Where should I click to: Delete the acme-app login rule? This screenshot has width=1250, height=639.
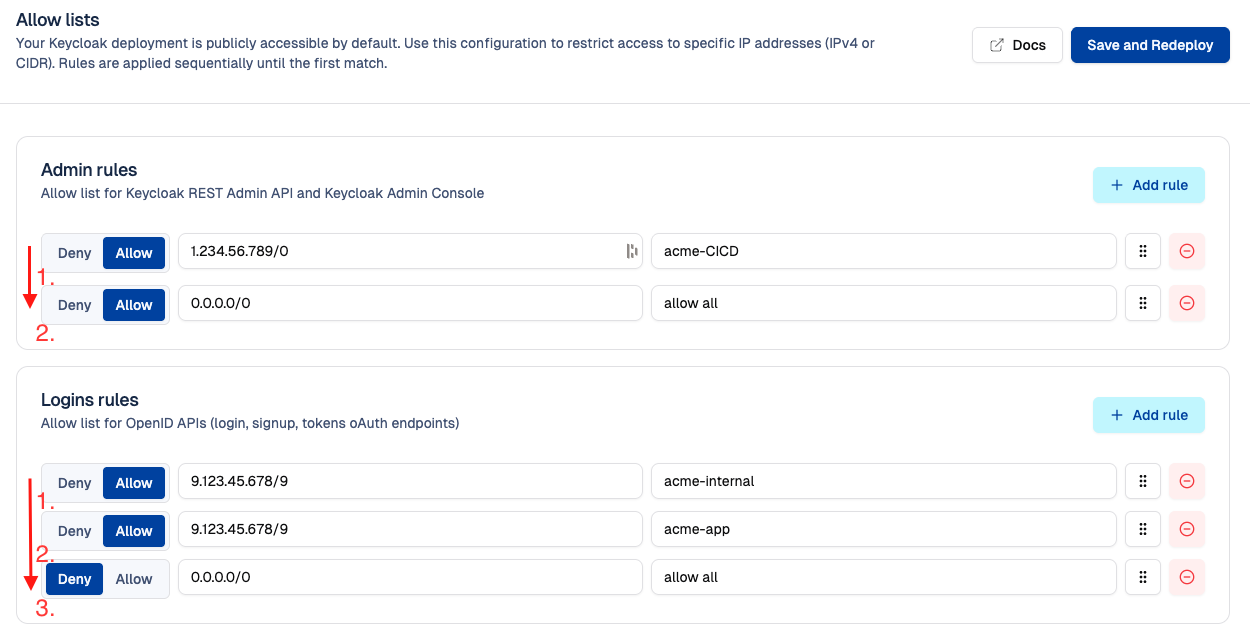[1187, 529]
